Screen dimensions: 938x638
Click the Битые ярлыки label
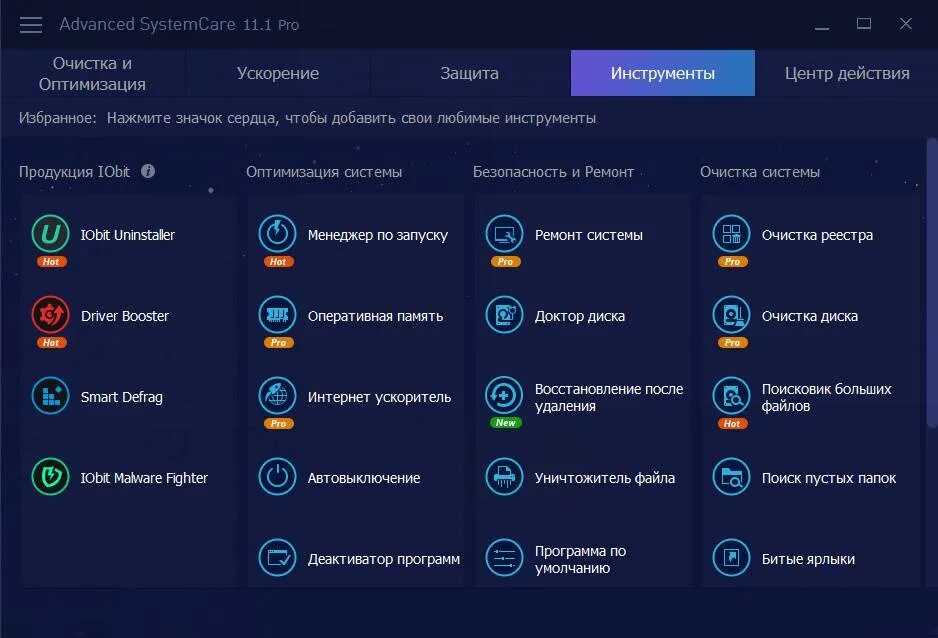pyautogui.click(x=808, y=560)
